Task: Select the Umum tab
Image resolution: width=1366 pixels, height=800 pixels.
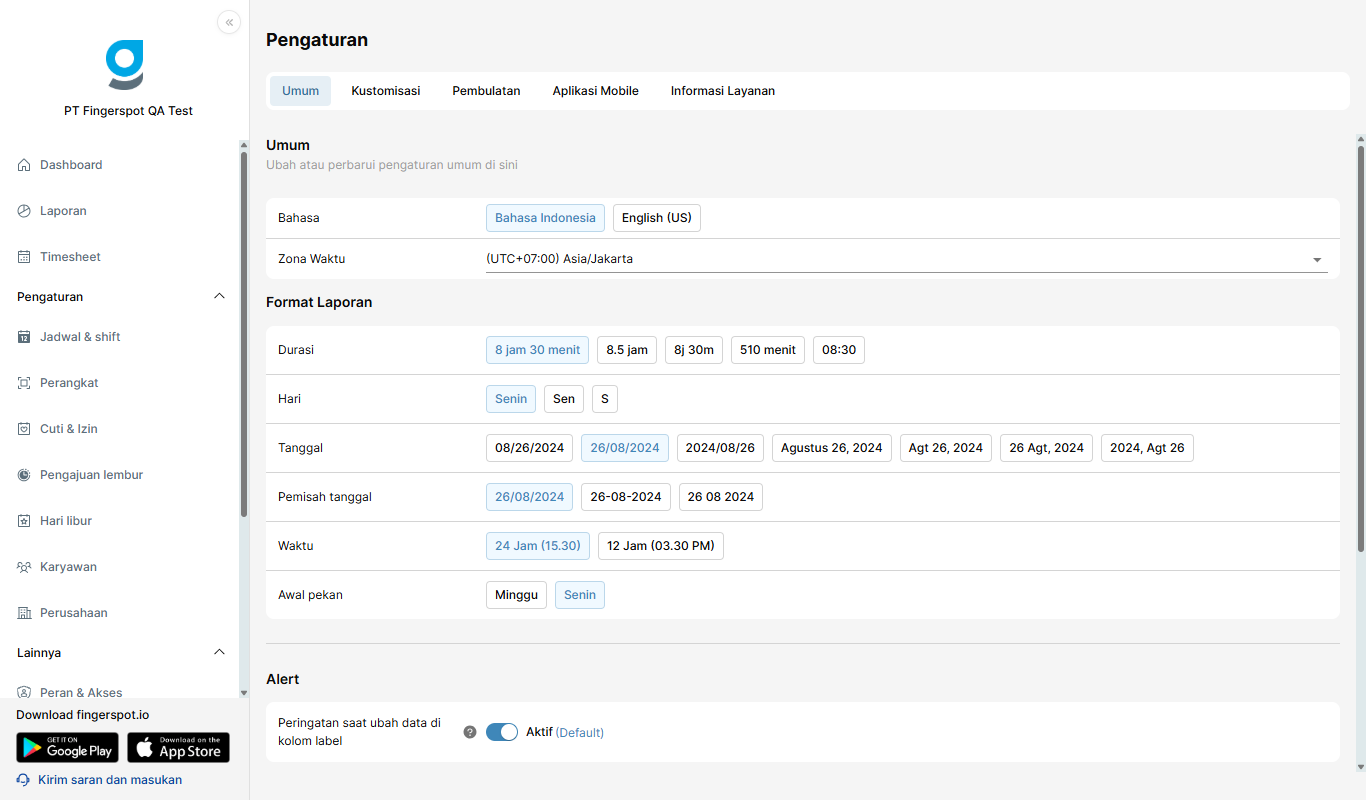Action: click(300, 91)
